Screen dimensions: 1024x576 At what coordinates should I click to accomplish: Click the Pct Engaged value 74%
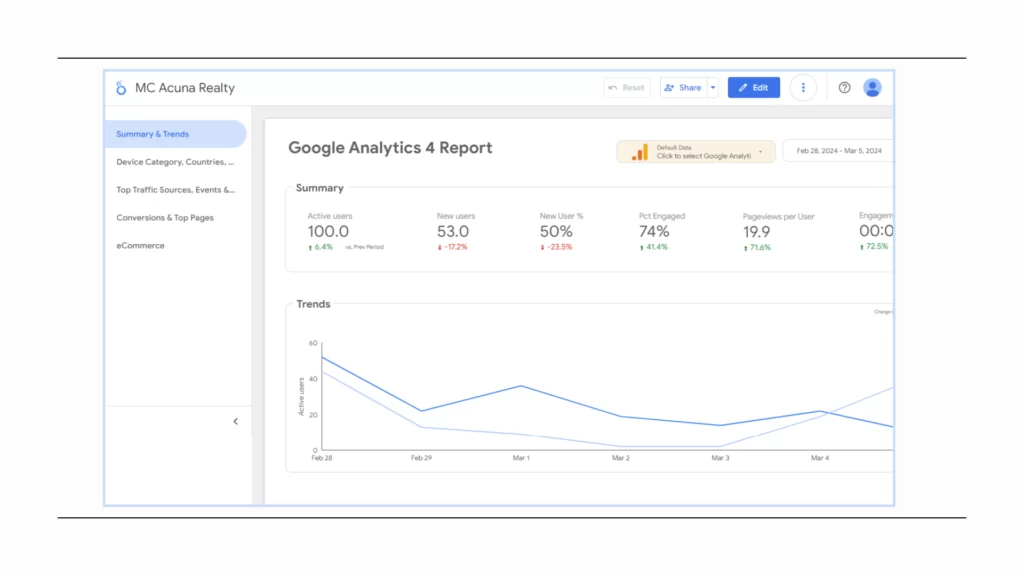654,231
